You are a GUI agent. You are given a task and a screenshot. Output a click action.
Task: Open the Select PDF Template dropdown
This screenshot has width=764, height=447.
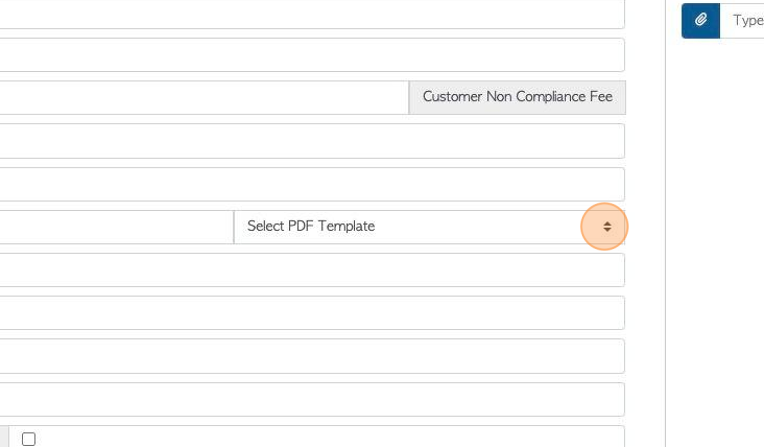point(429,227)
